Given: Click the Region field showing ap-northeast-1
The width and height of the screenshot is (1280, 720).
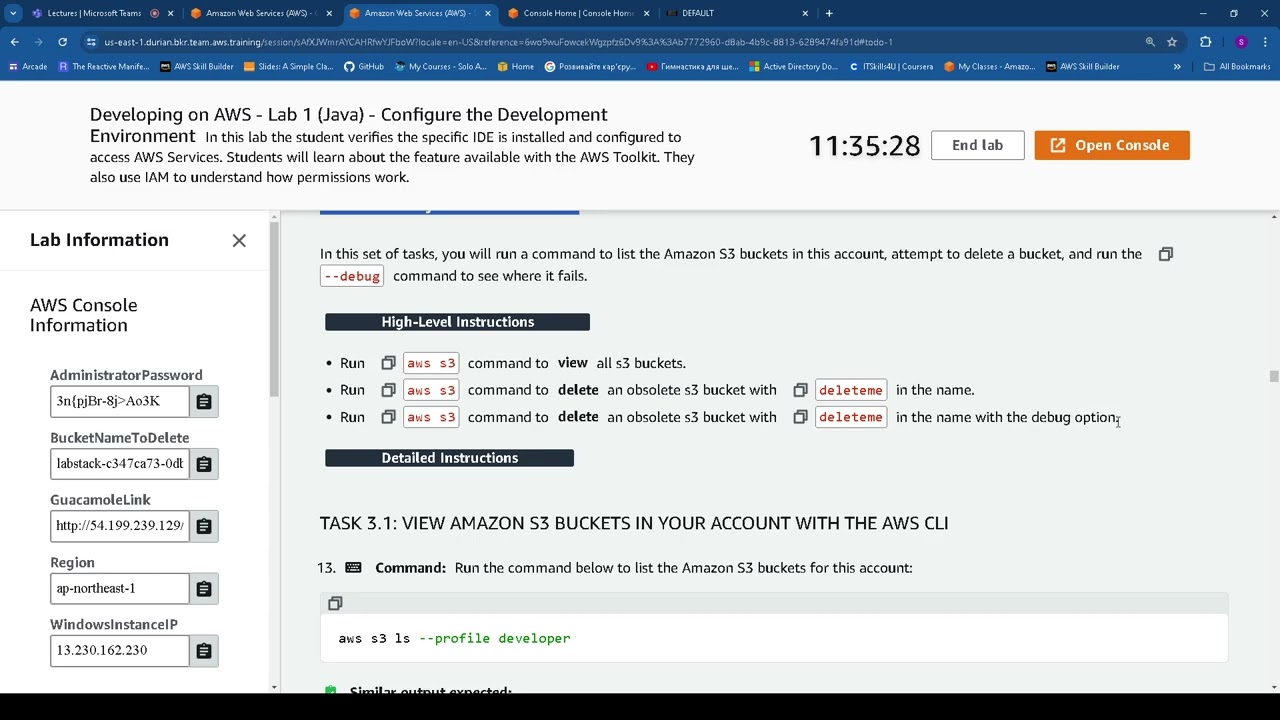Looking at the screenshot, I should [119, 589].
